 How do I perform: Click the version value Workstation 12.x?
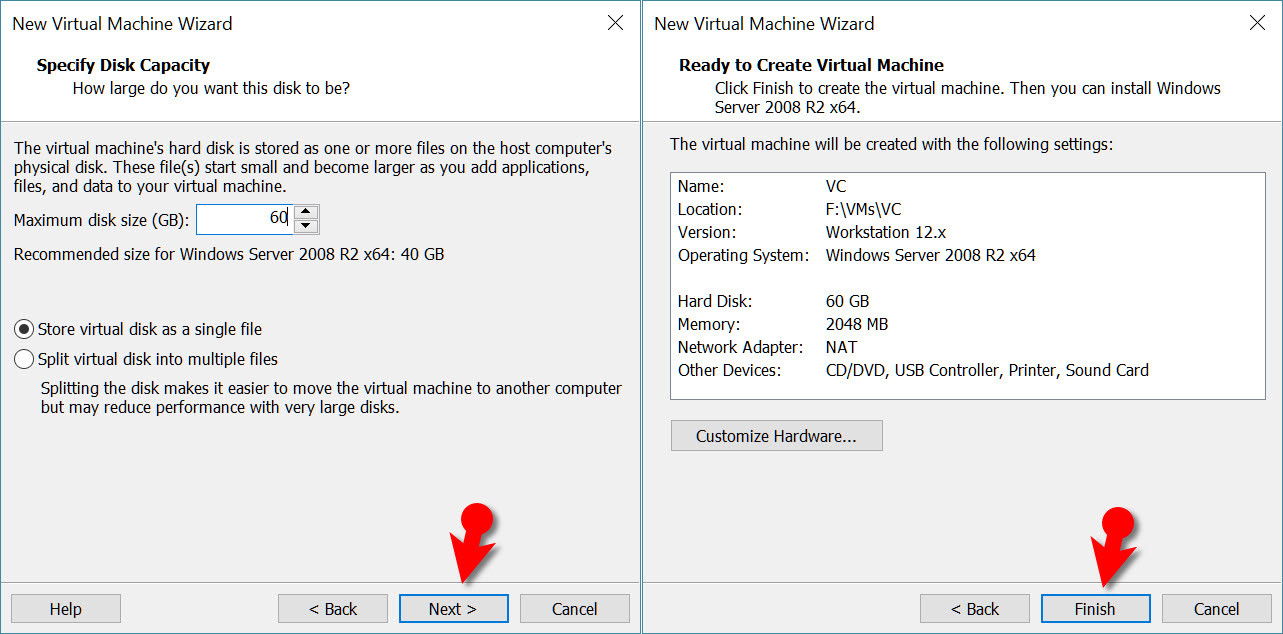[886, 232]
